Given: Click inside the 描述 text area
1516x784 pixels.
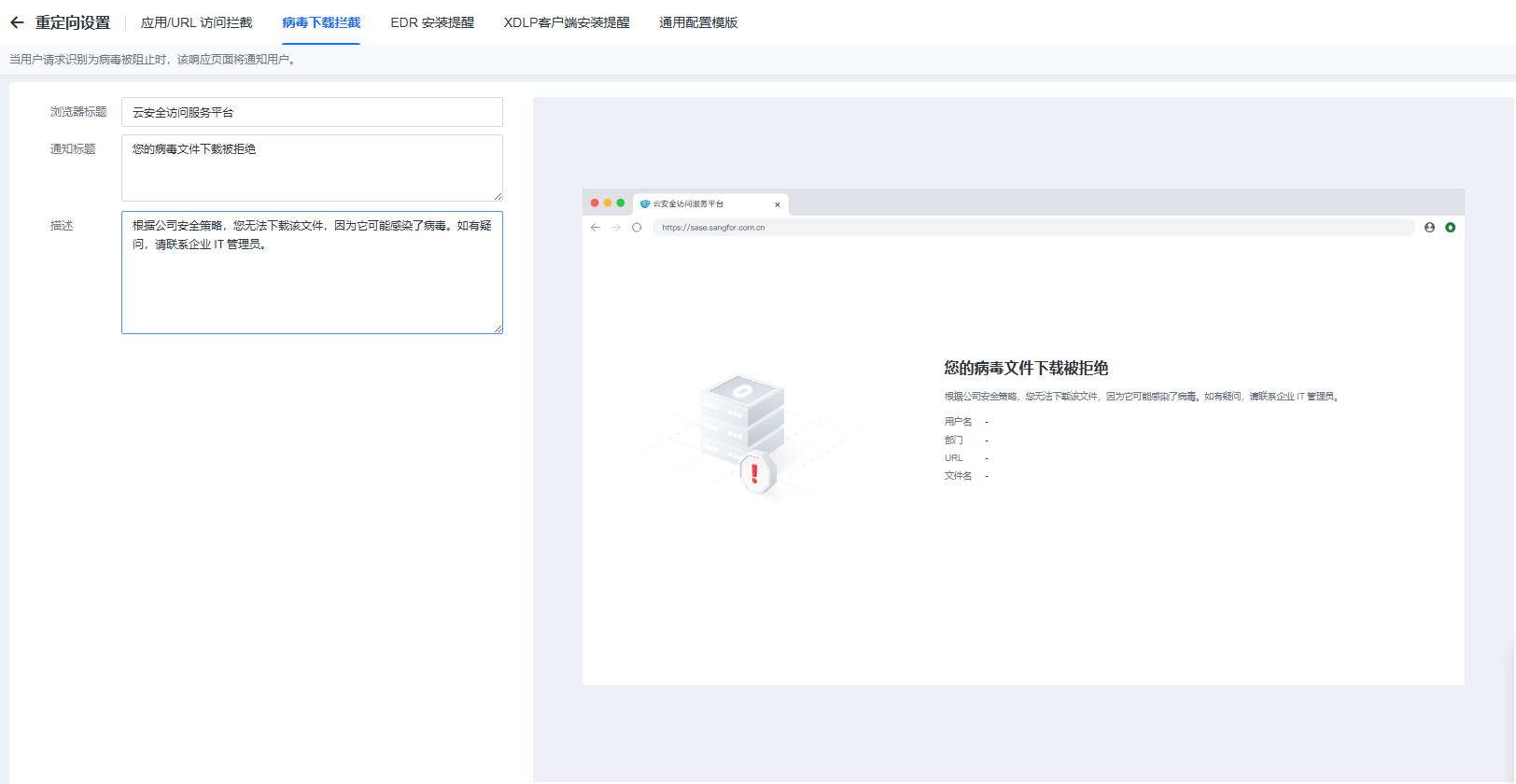Looking at the screenshot, I should pyautogui.click(x=312, y=280).
